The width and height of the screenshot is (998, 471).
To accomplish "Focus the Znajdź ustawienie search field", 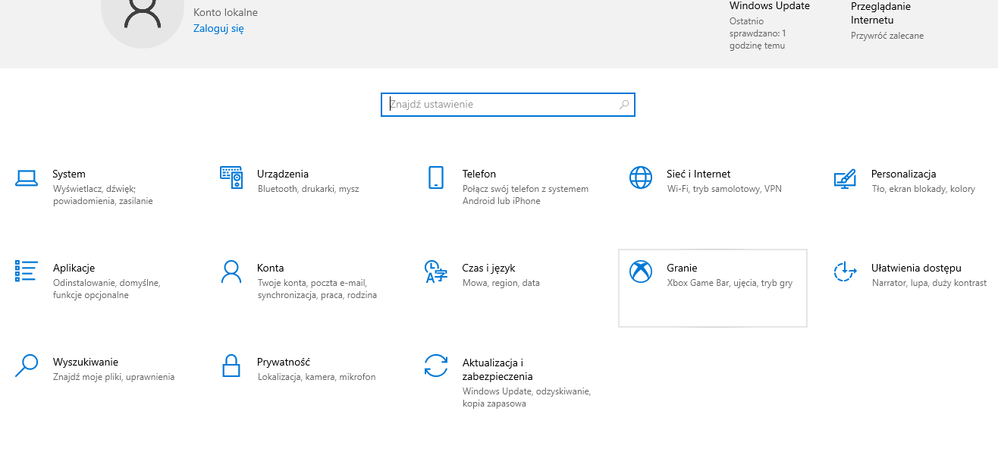I will (x=500, y=104).
